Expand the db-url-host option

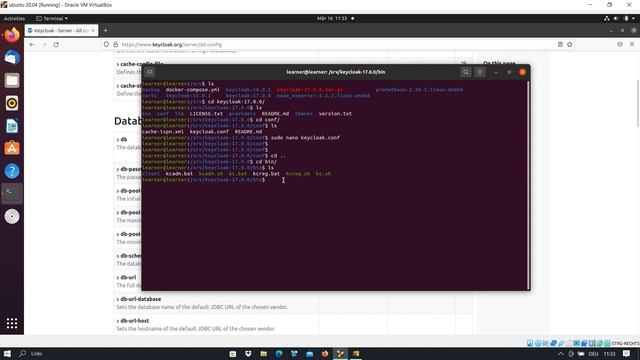[x=133, y=321]
